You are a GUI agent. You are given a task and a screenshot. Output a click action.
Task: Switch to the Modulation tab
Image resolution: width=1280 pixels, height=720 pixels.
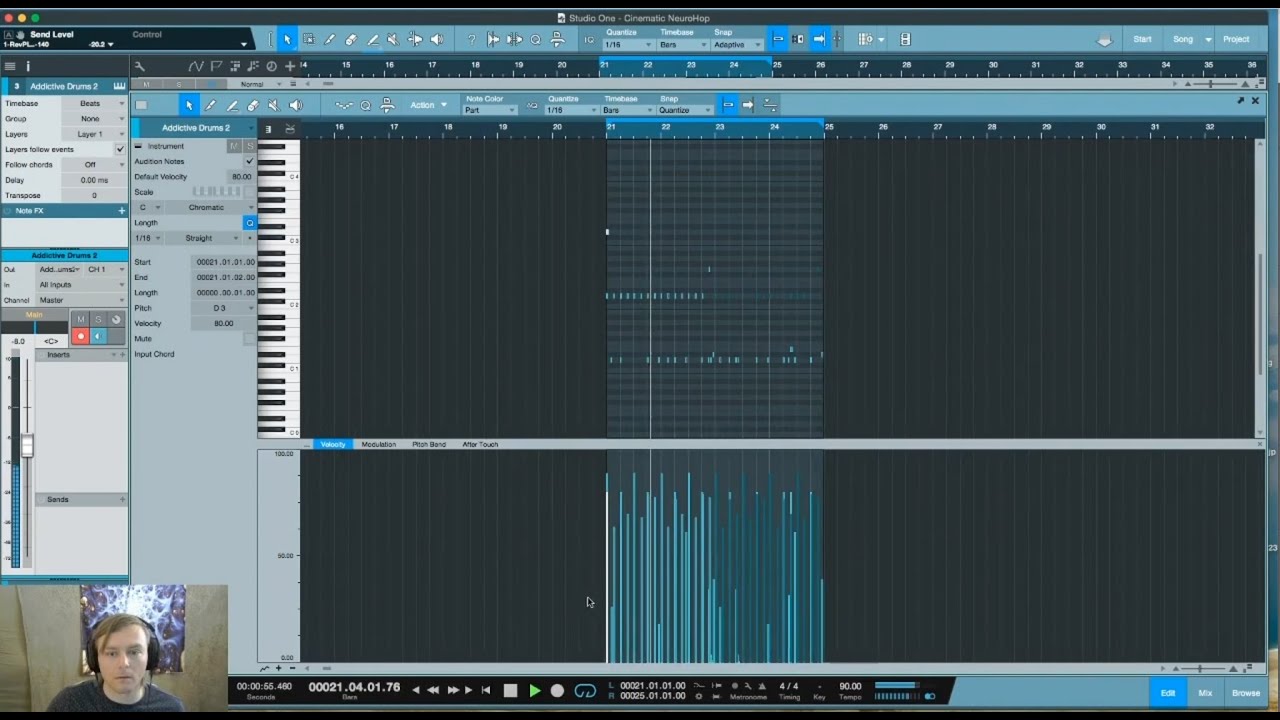pyautogui.click(x=378, y=444)
